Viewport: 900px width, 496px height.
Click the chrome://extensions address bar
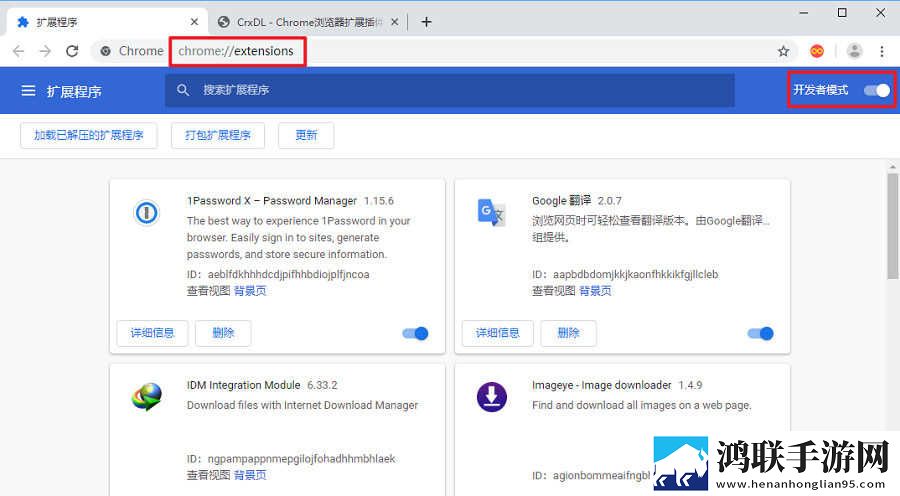tap(236, 51)
